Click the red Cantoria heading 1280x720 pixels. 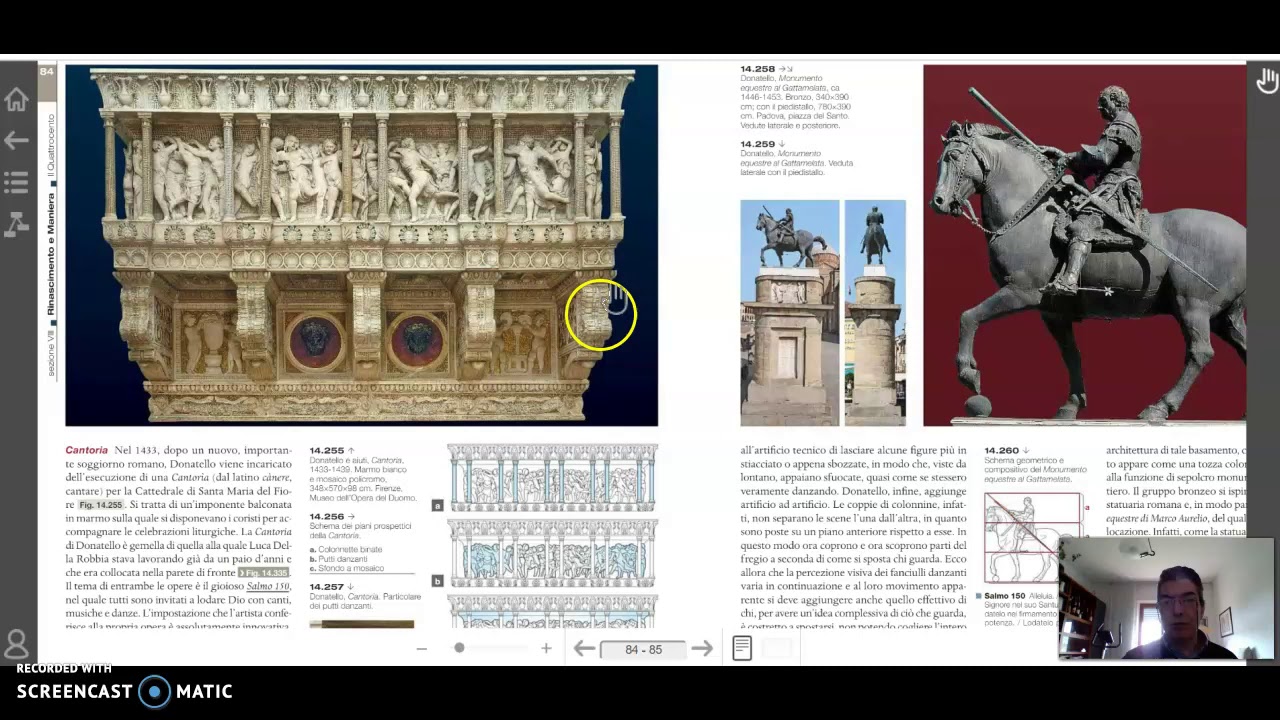click(x=86, y=450)
